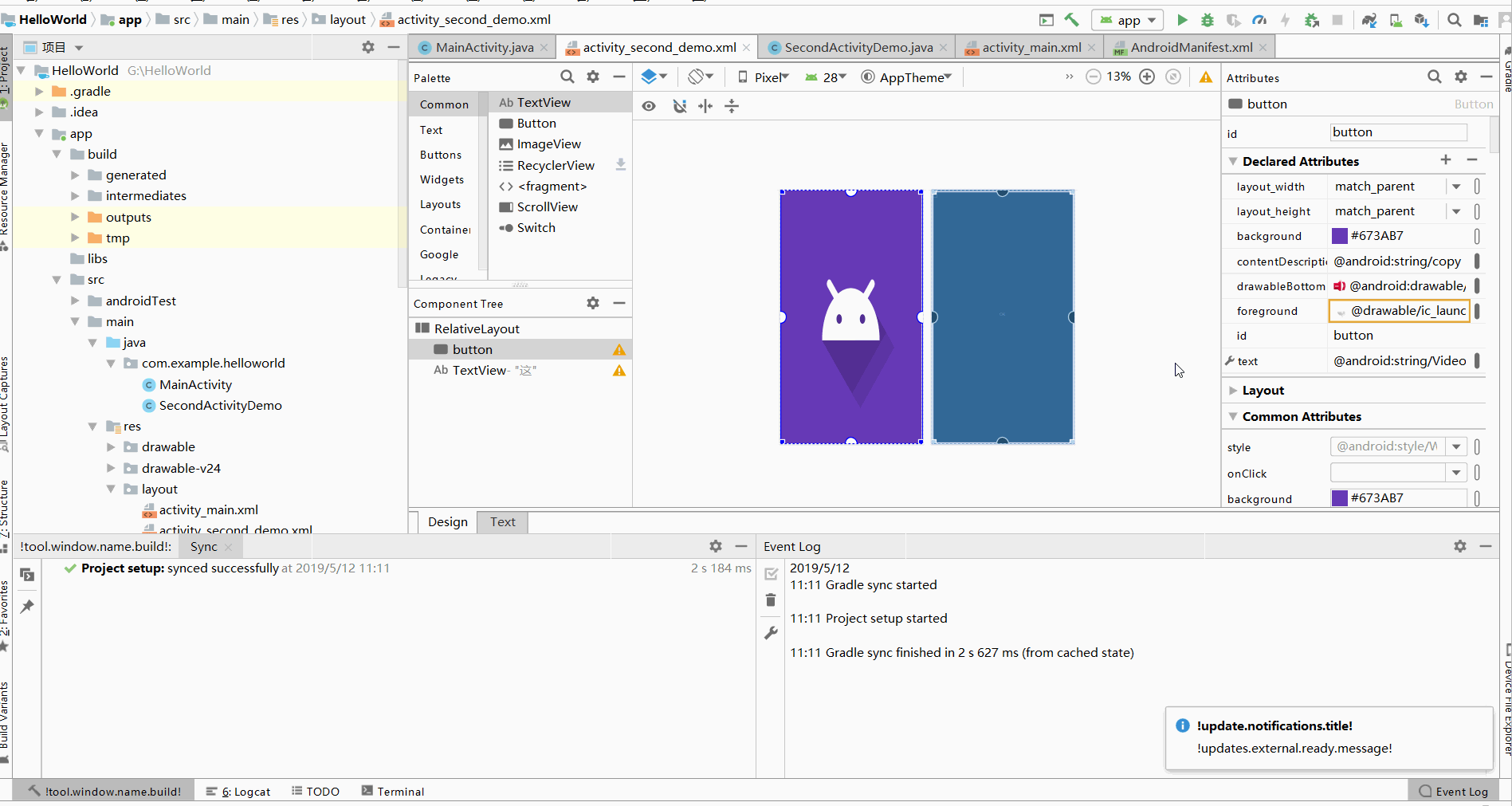
Task: Open AppTheme selector dropdown
Action: coord(906,77)
